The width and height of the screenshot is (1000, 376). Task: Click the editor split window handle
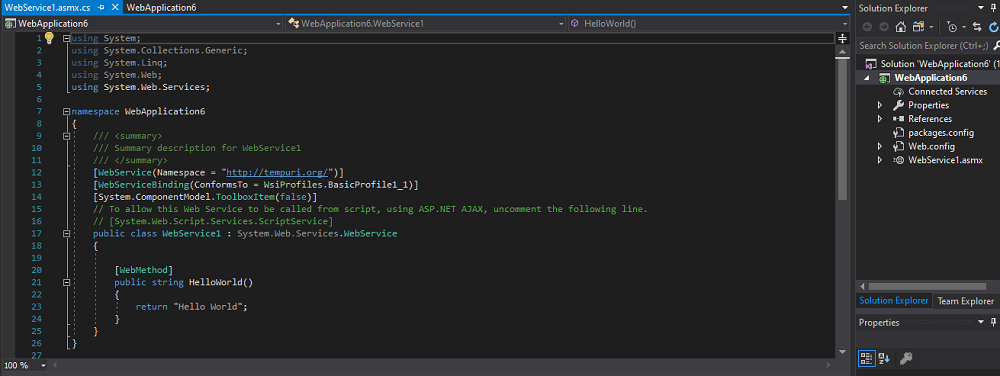[x=841, y=38]
